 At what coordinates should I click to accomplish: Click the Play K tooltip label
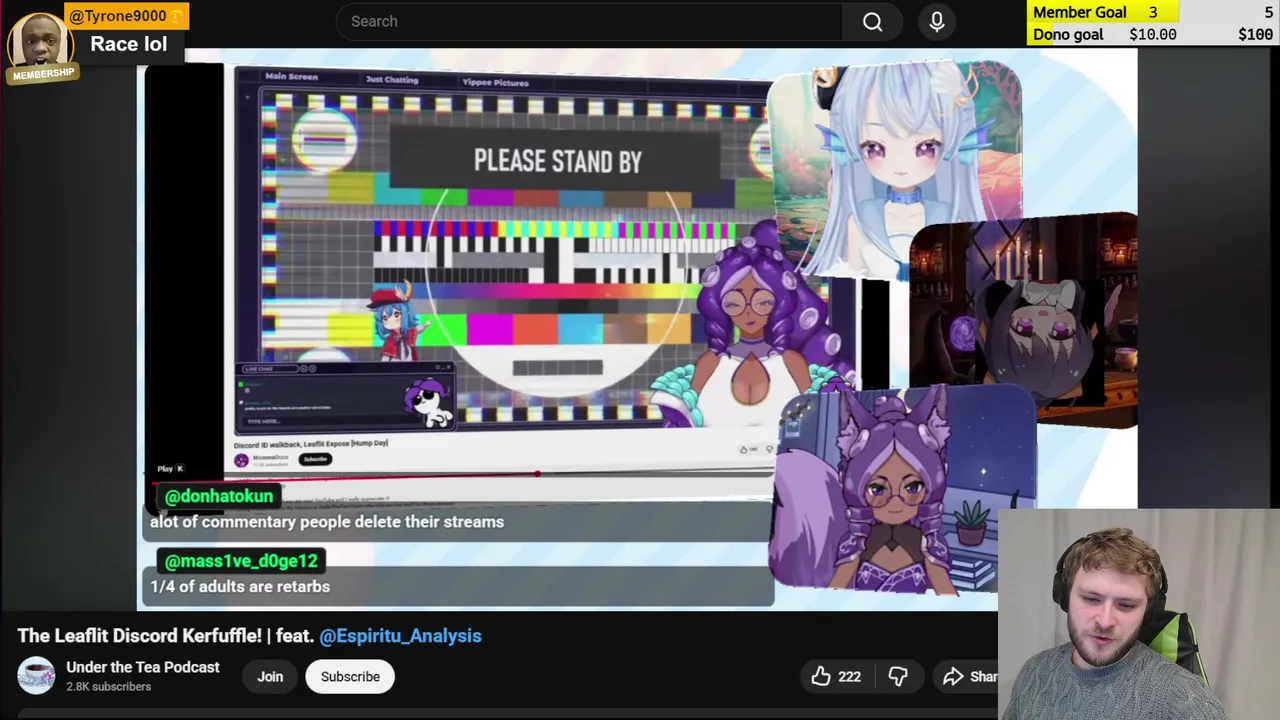click(x=170, y=468)
